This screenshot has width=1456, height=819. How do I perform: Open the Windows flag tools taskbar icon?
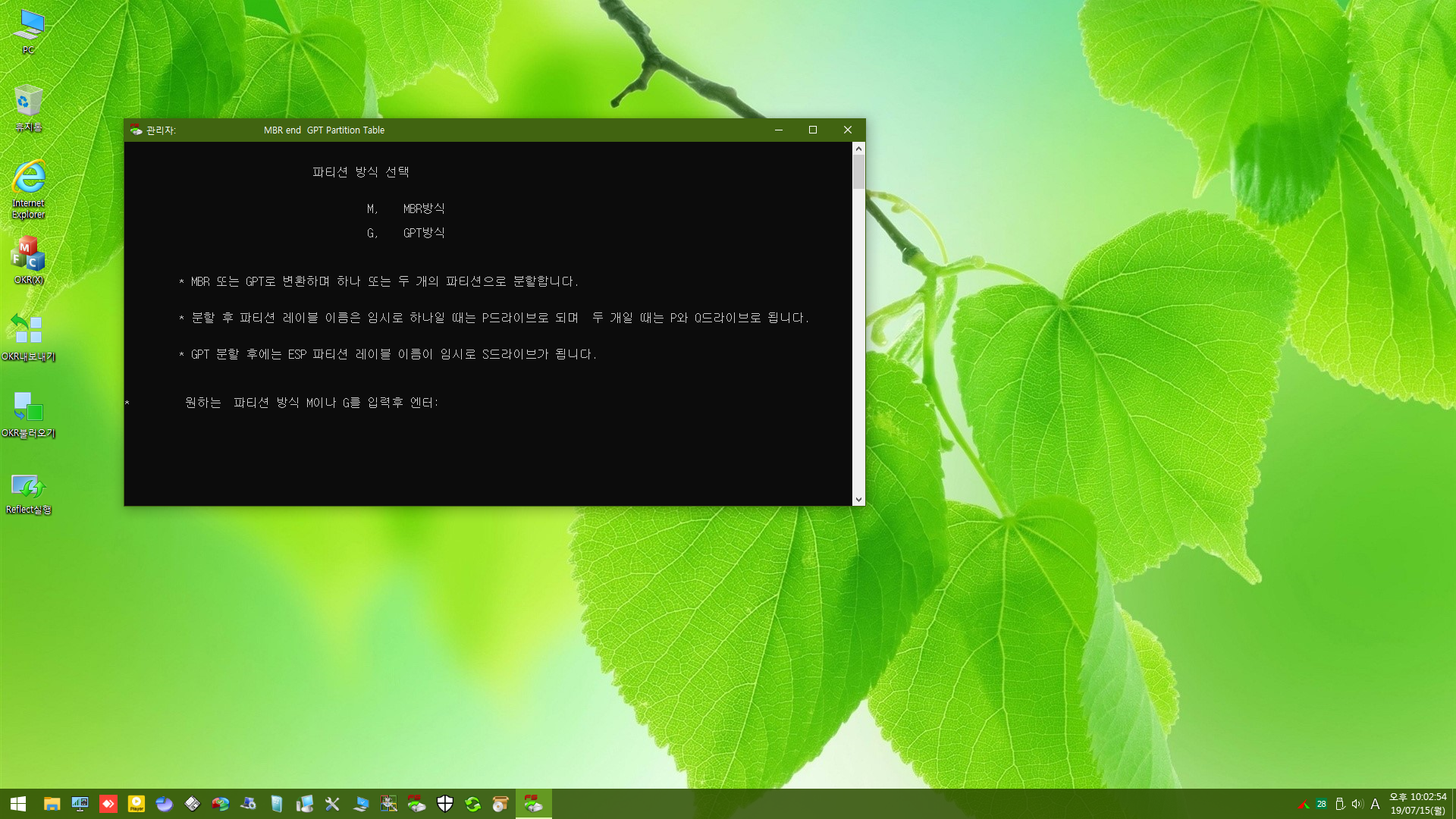click(389, 804)
